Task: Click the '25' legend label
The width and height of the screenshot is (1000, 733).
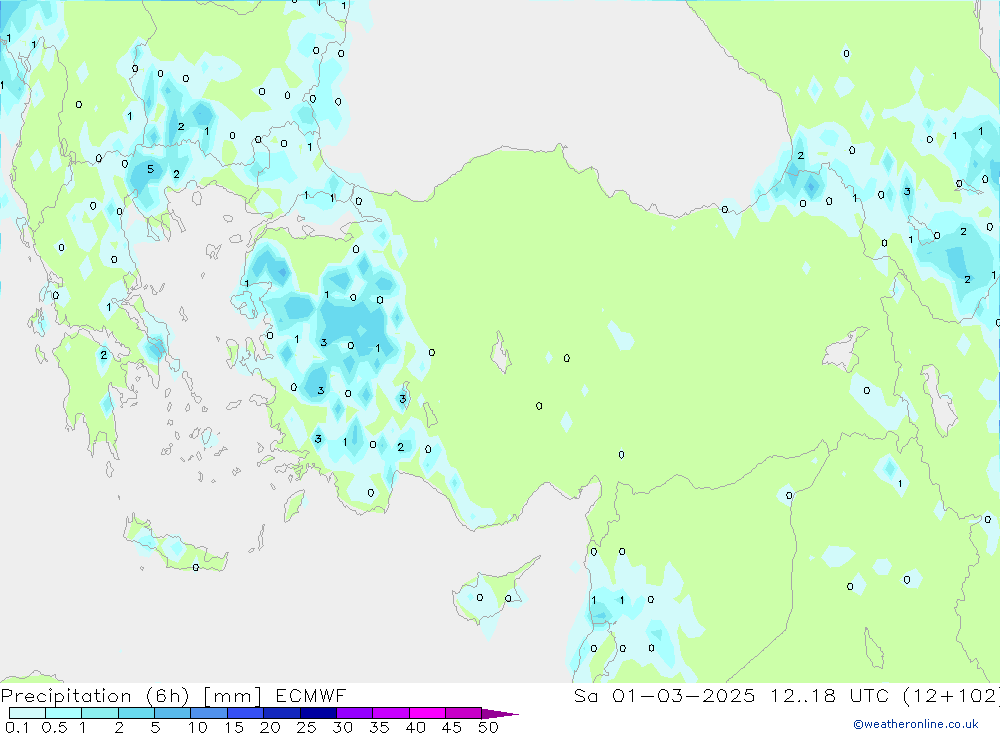Action: 306,727
